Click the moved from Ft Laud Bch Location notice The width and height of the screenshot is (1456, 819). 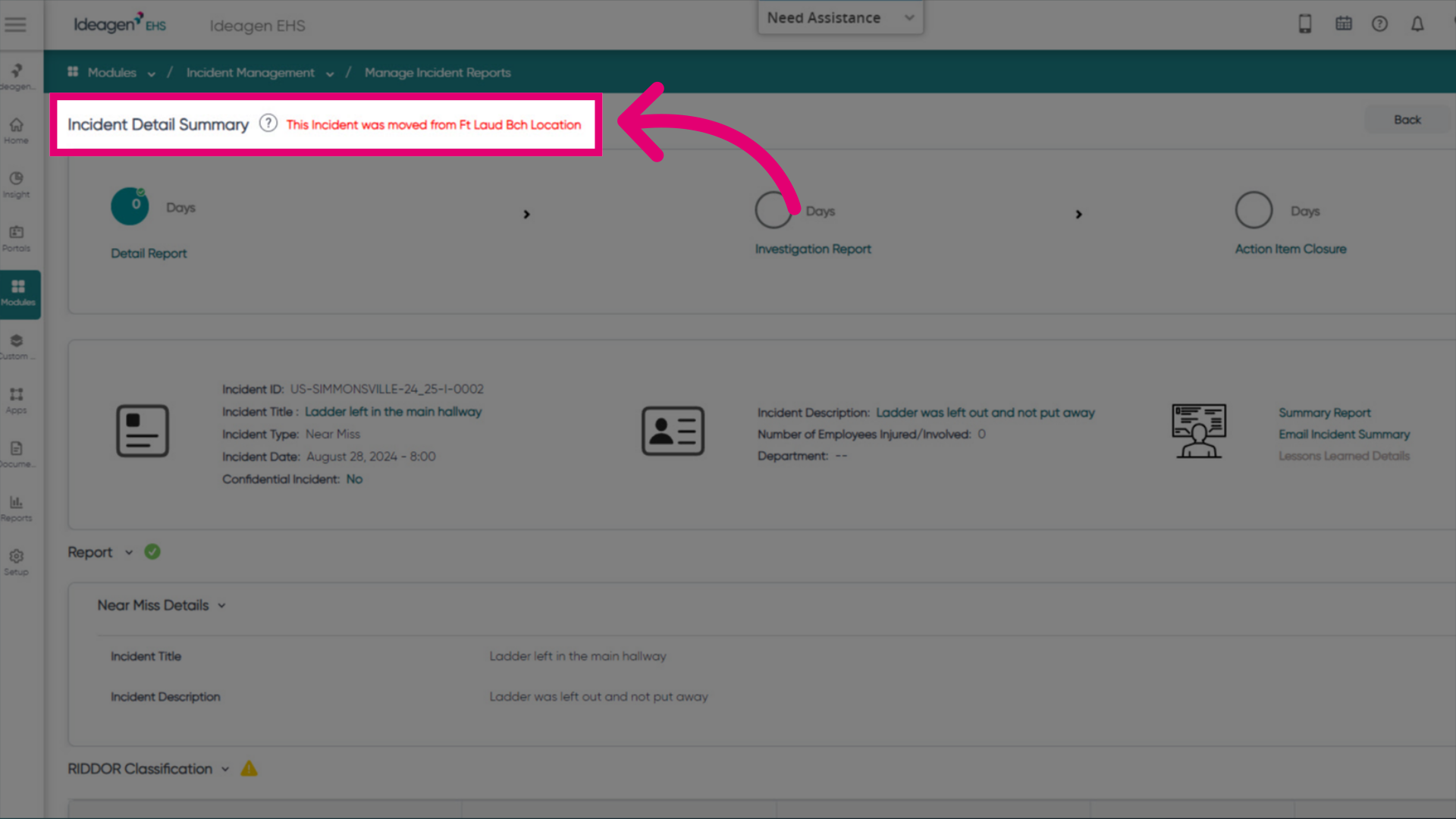(434, 124)
